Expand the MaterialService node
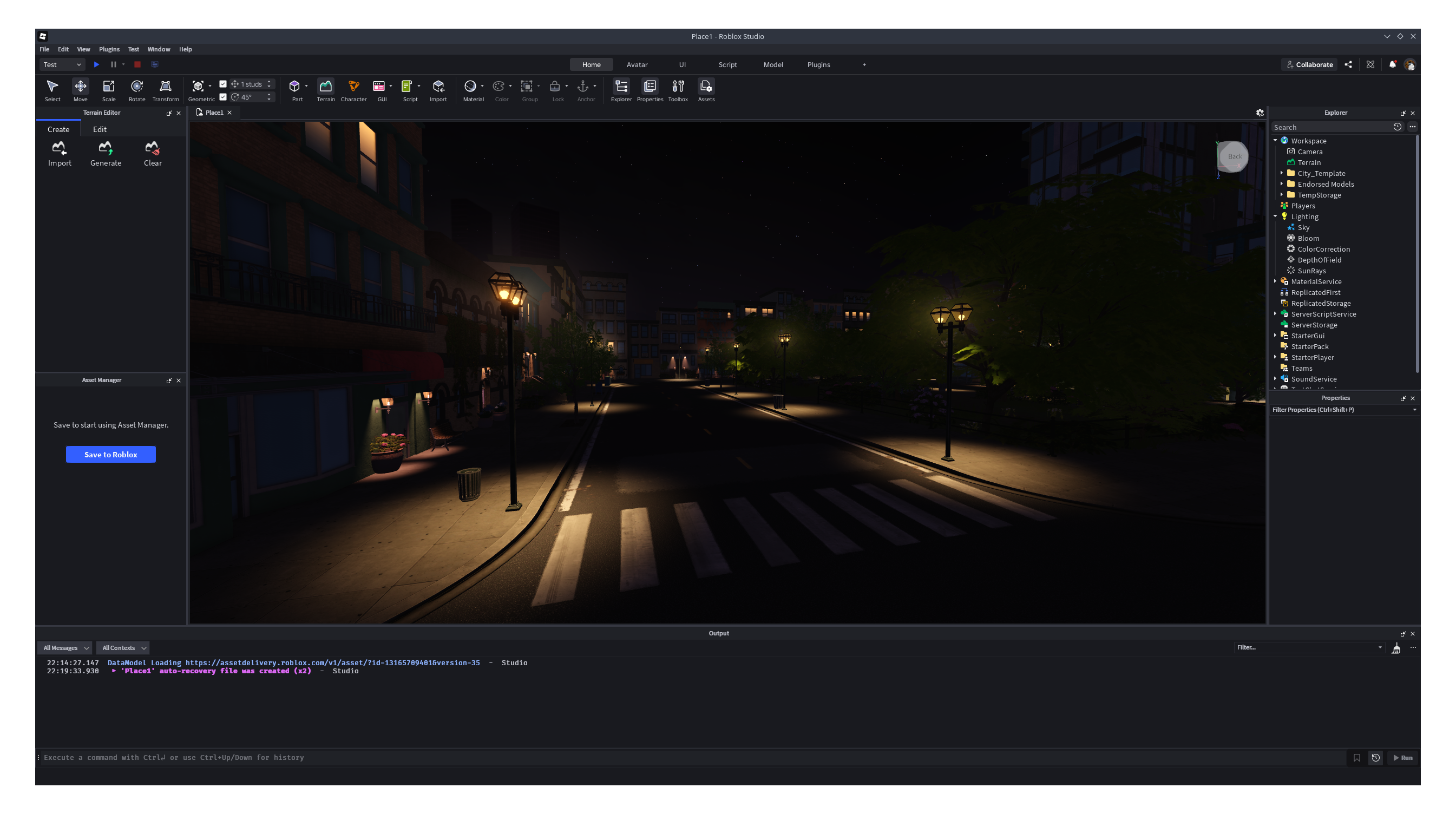 [1275, 281]
